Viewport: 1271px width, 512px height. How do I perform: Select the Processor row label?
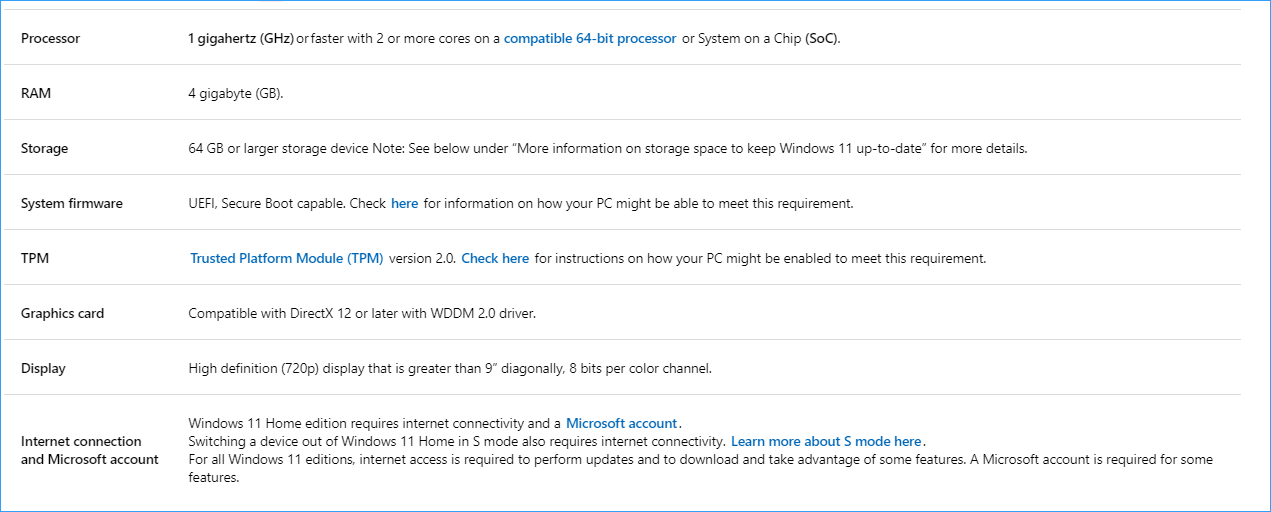point(50,38)
